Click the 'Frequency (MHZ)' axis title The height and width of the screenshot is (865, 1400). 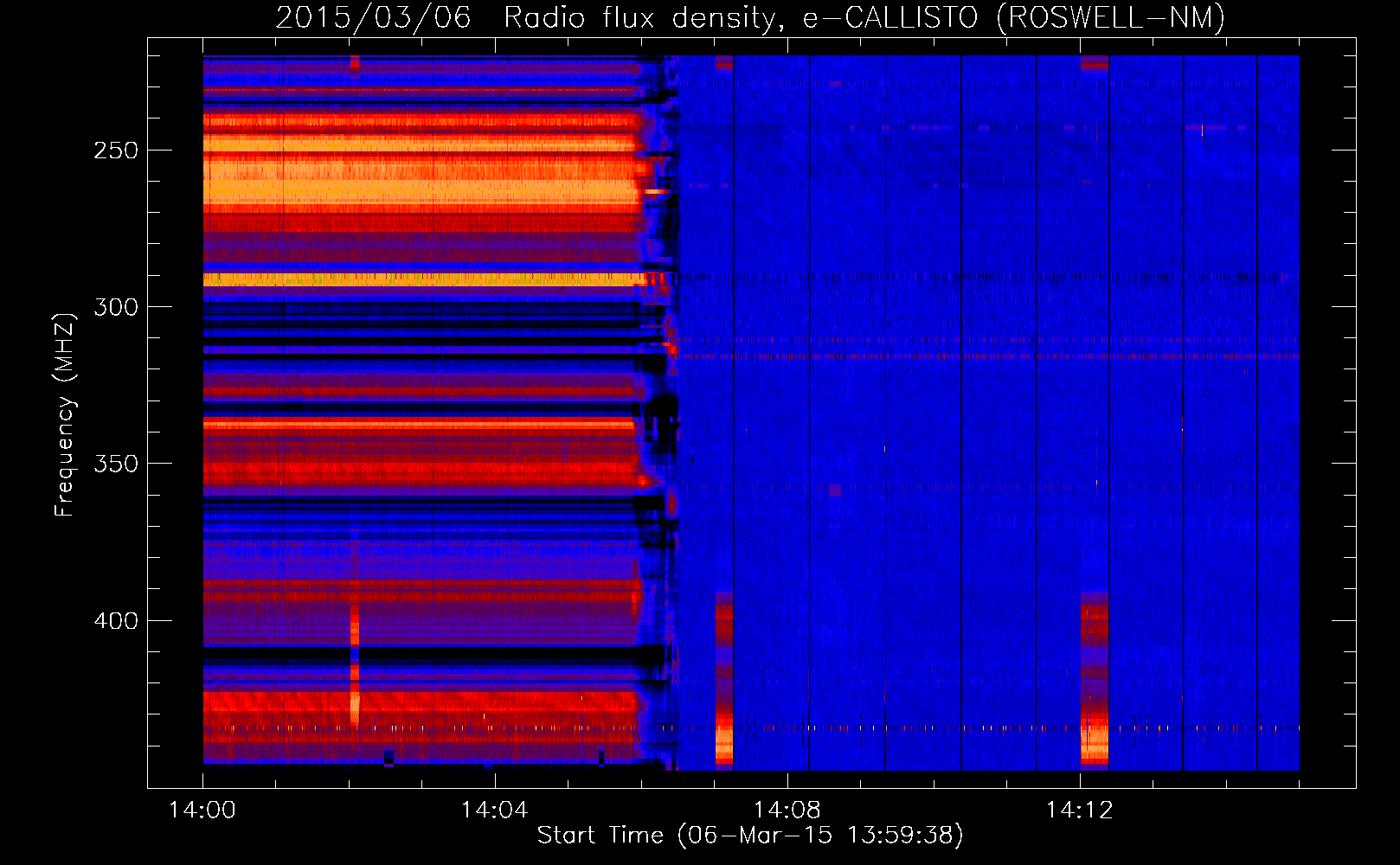point(65,414)
